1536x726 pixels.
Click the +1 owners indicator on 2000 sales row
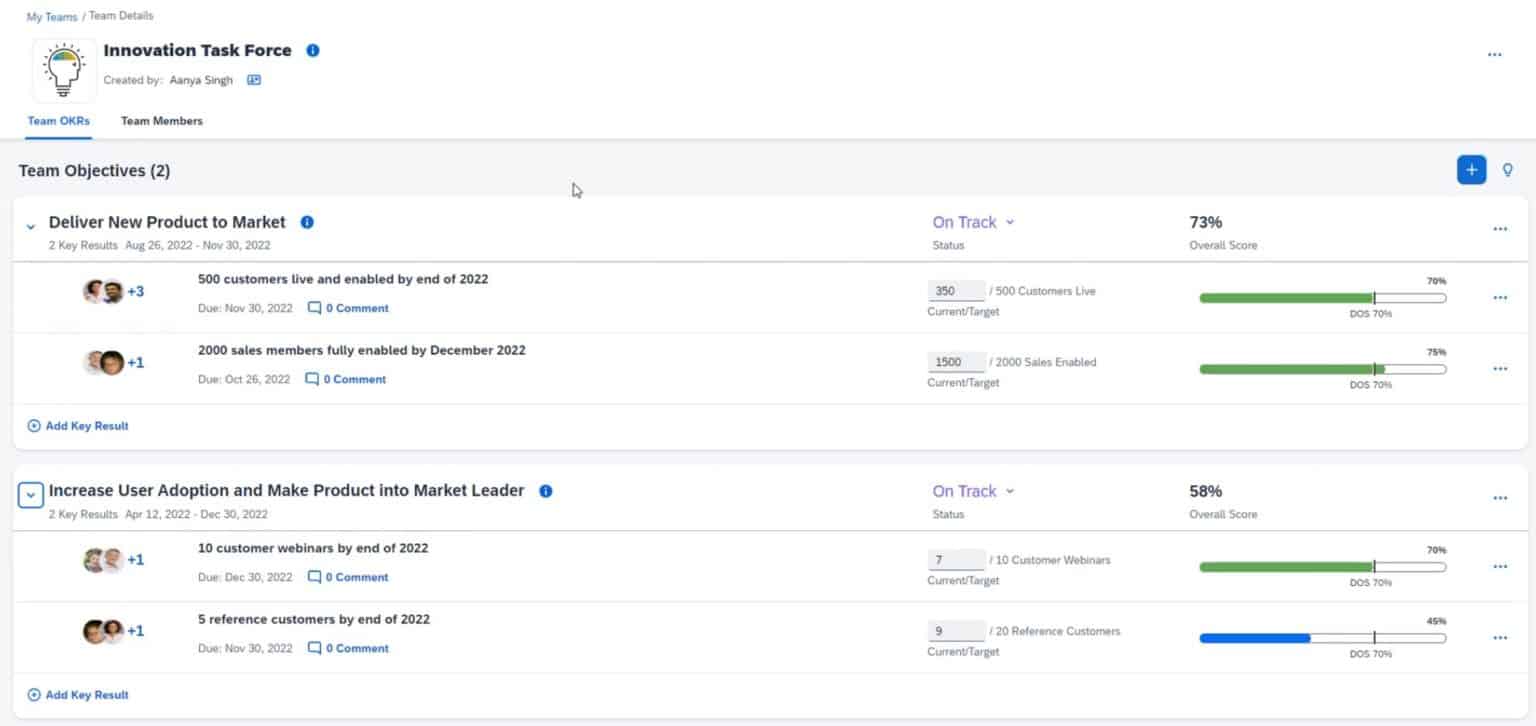point(135,362)
